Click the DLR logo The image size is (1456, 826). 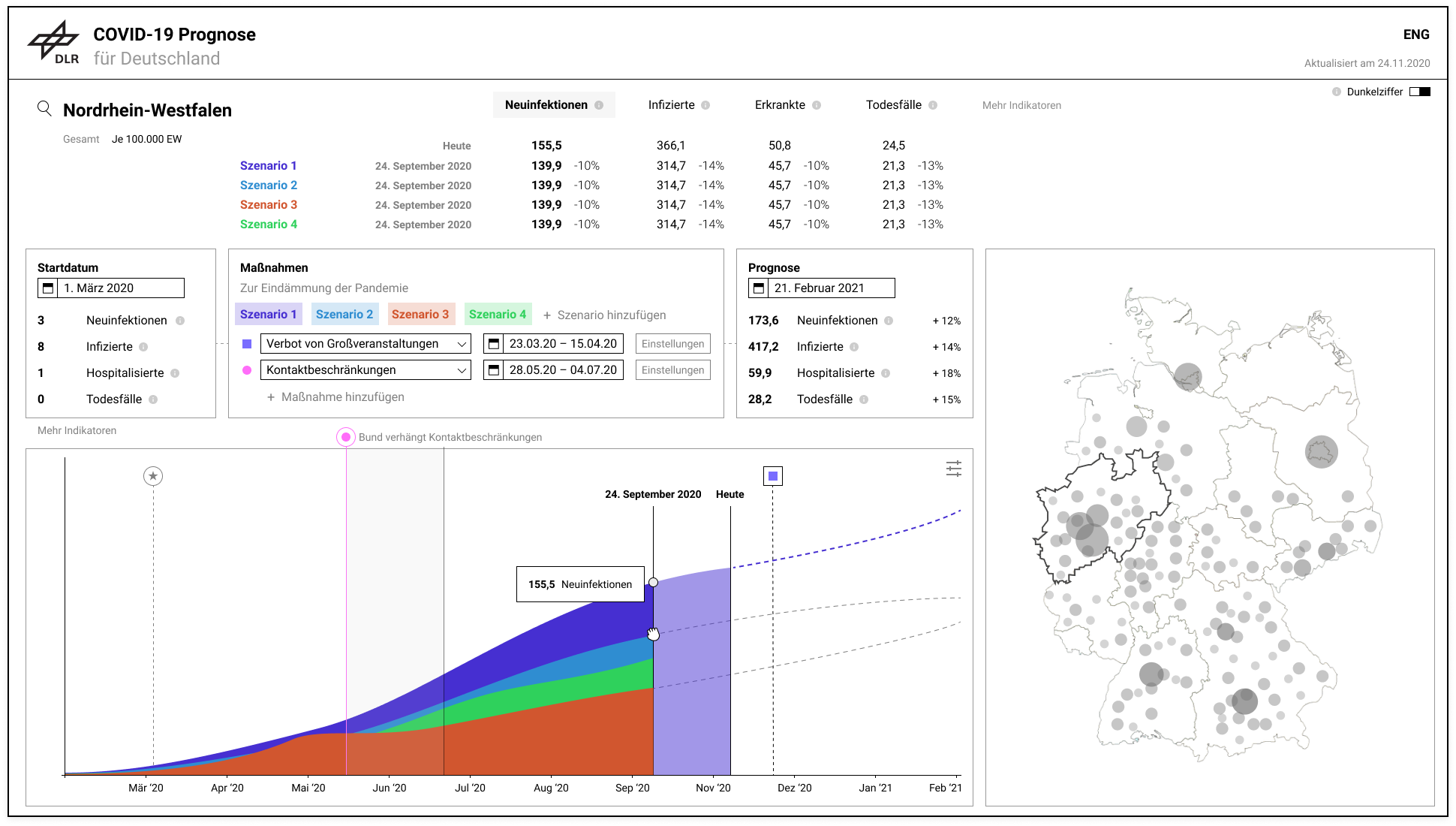(x=53, y=42)
